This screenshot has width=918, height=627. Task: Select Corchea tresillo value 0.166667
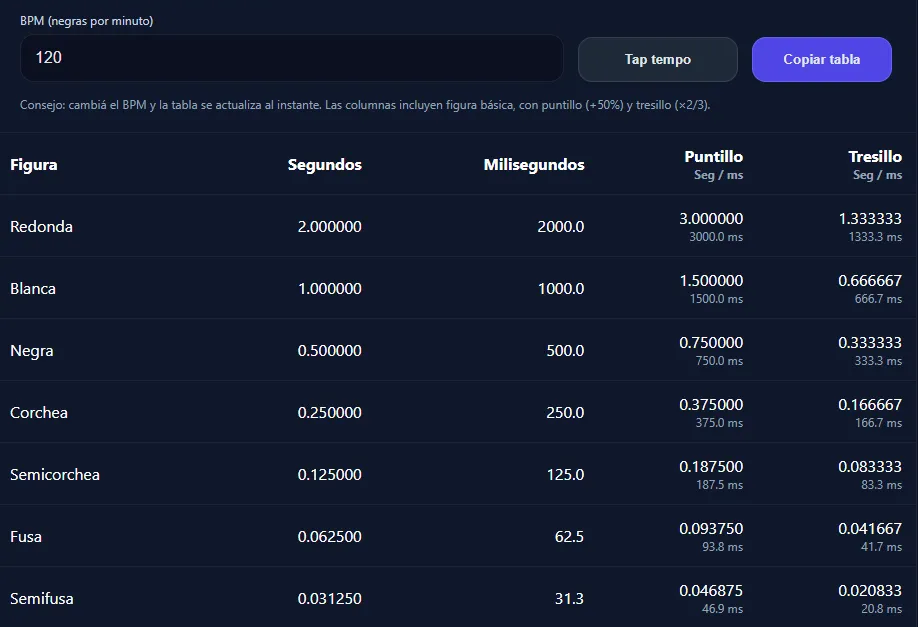tap(870, 405)
